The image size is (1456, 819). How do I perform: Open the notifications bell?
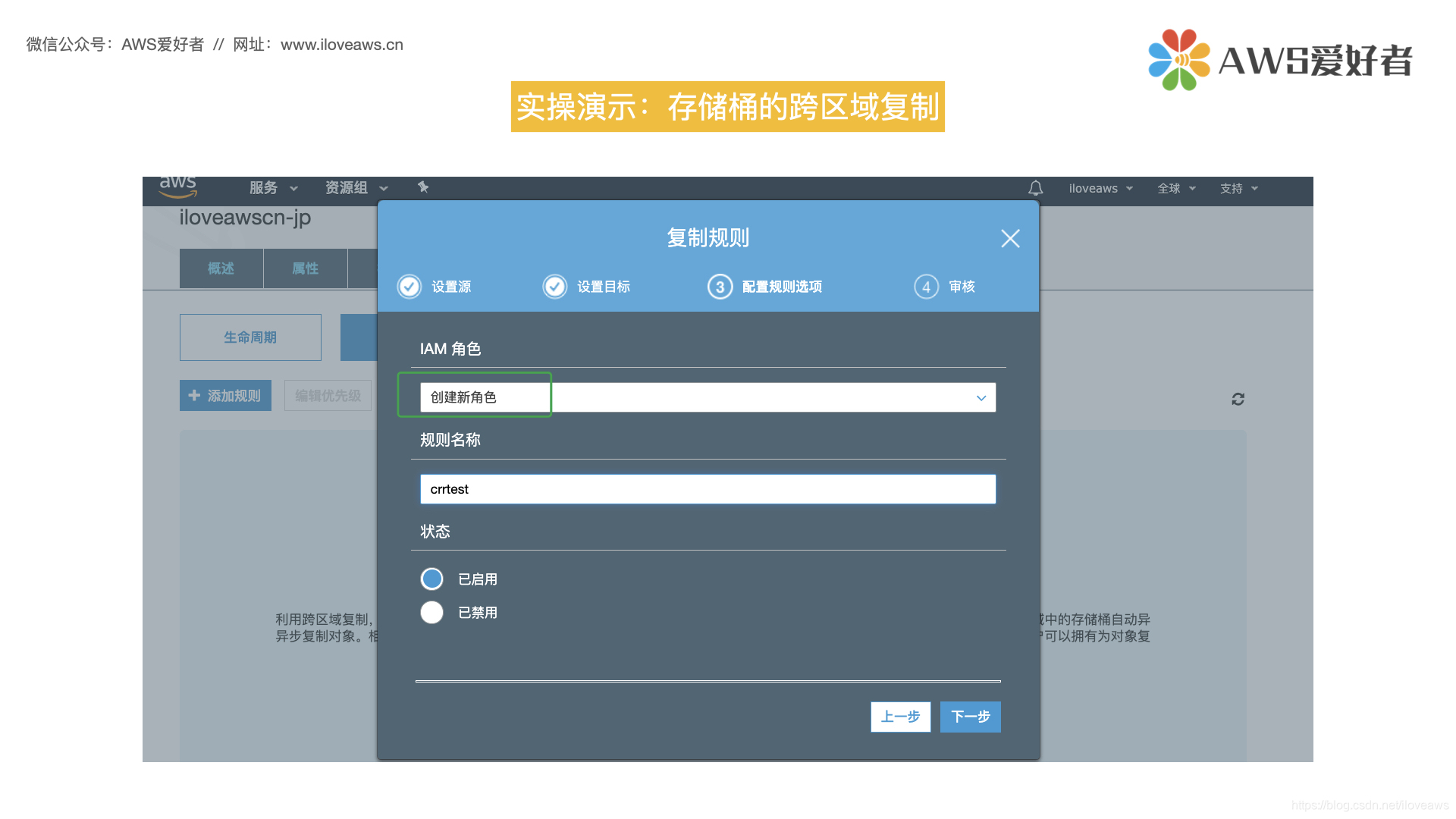click(1035, 188)
